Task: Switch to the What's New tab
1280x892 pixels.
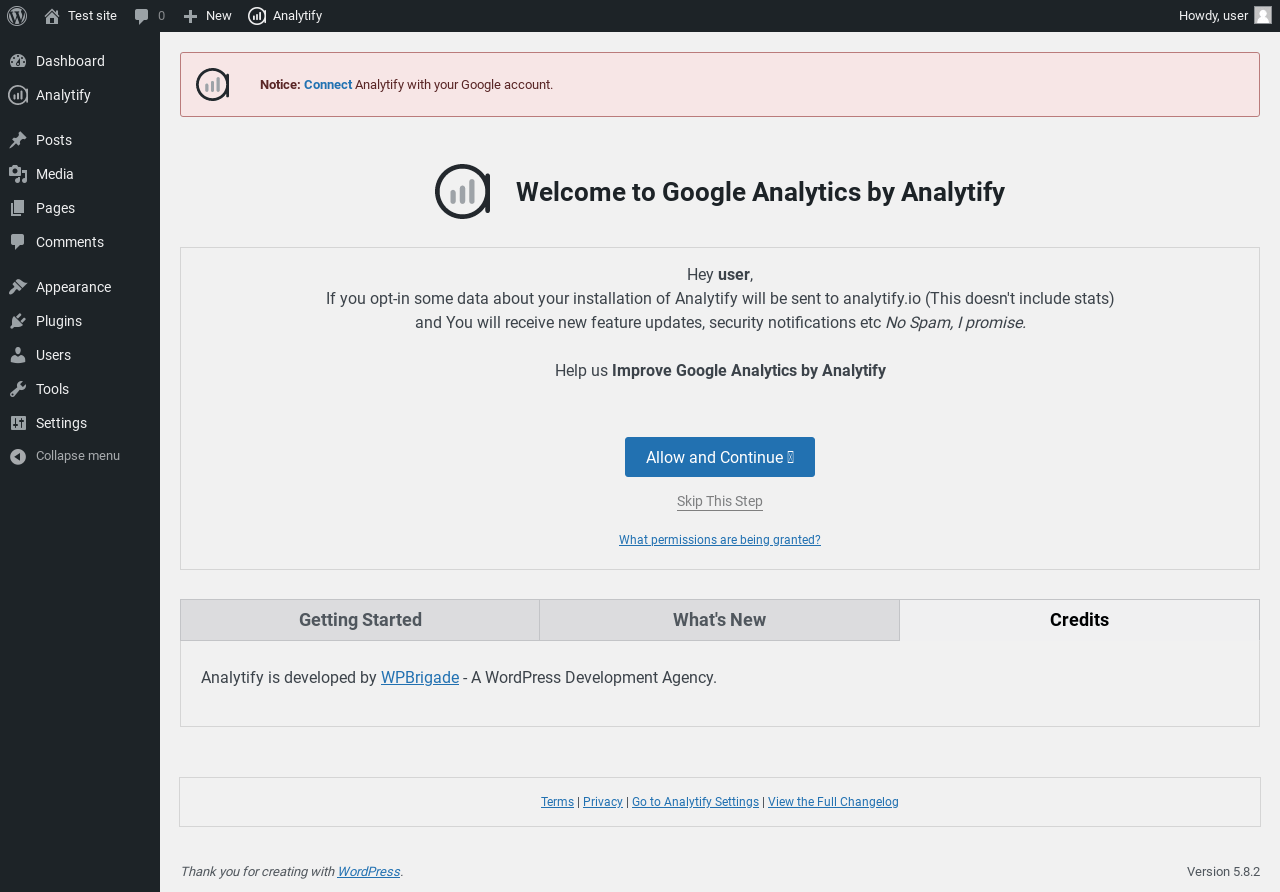Action: 720,620
